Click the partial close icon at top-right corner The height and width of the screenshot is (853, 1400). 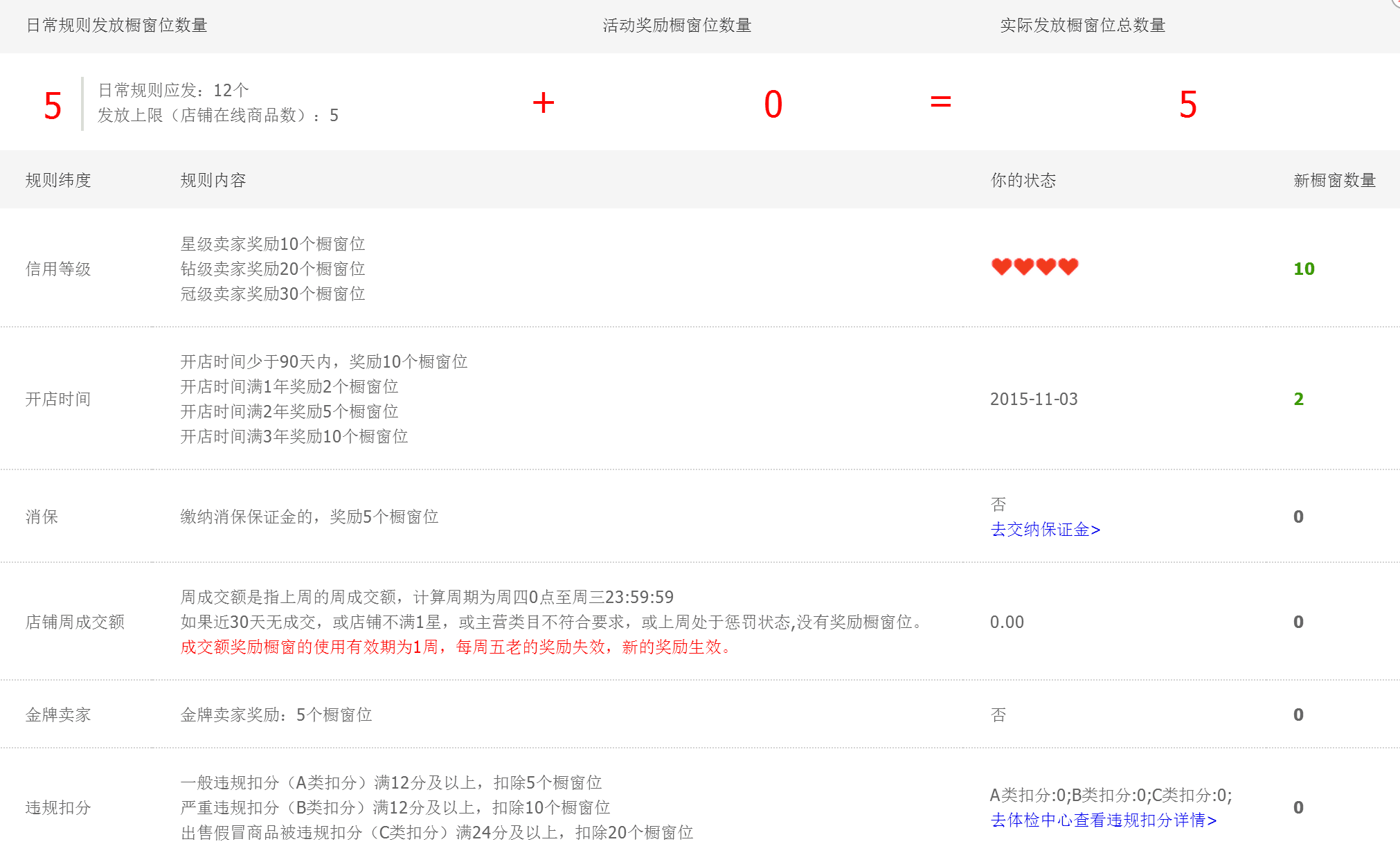point(1396,3)
